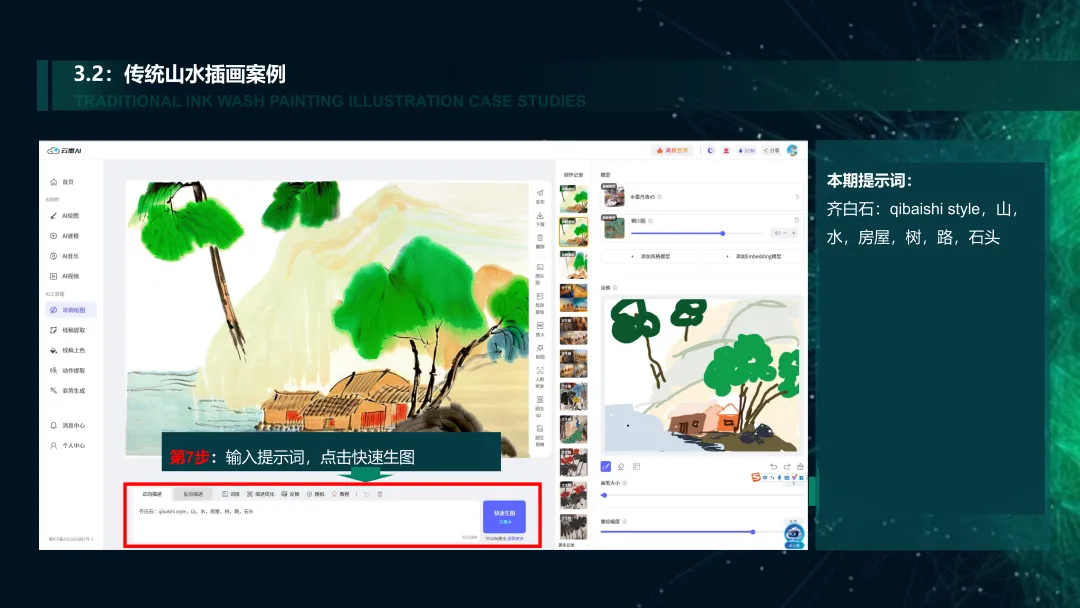The image size is (1080, 608).
Task: Click the 词库 prompt toolbar item
Action: [231, 494]
